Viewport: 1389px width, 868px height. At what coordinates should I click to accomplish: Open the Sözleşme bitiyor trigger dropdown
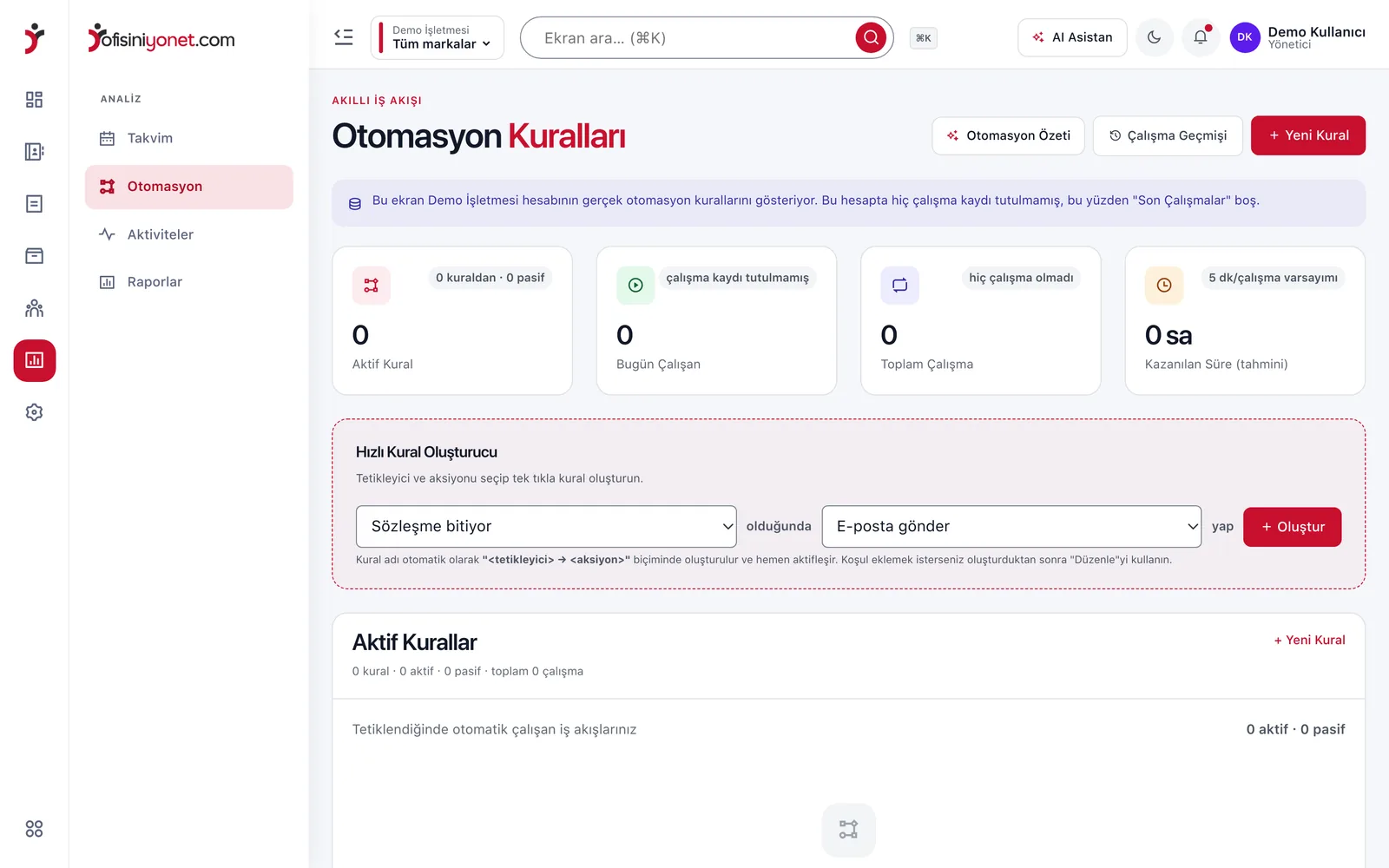coord(546,526)
